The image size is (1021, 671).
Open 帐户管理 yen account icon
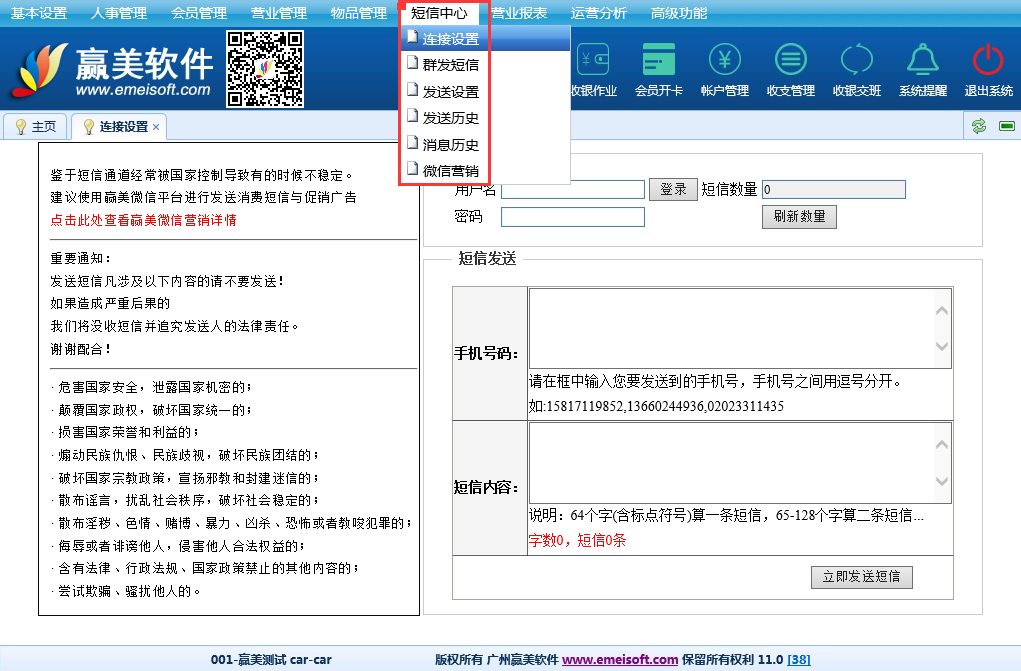point(725,61)
